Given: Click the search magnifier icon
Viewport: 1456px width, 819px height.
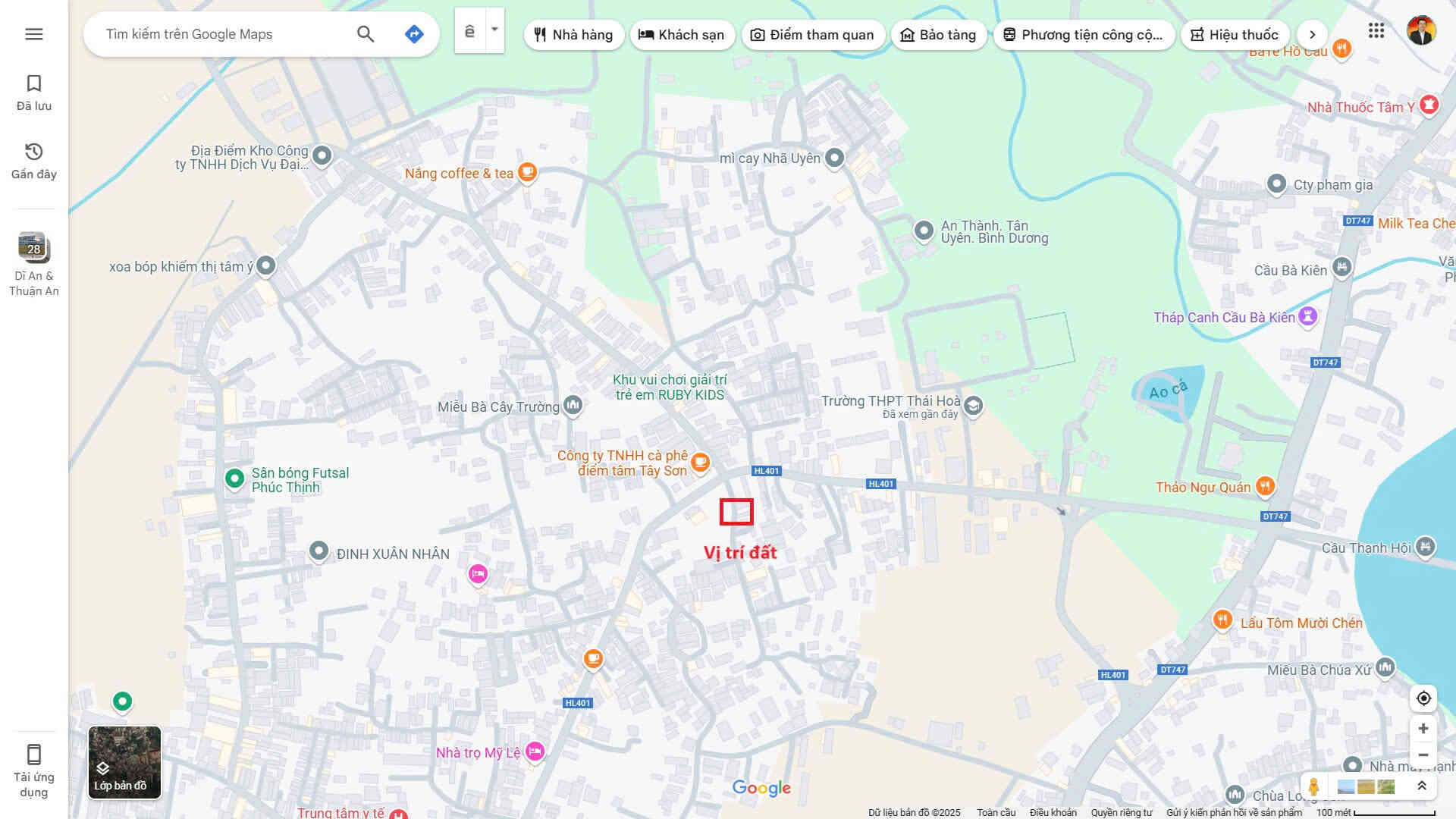Looking at the screenshot, I should (x=366, y=34).
